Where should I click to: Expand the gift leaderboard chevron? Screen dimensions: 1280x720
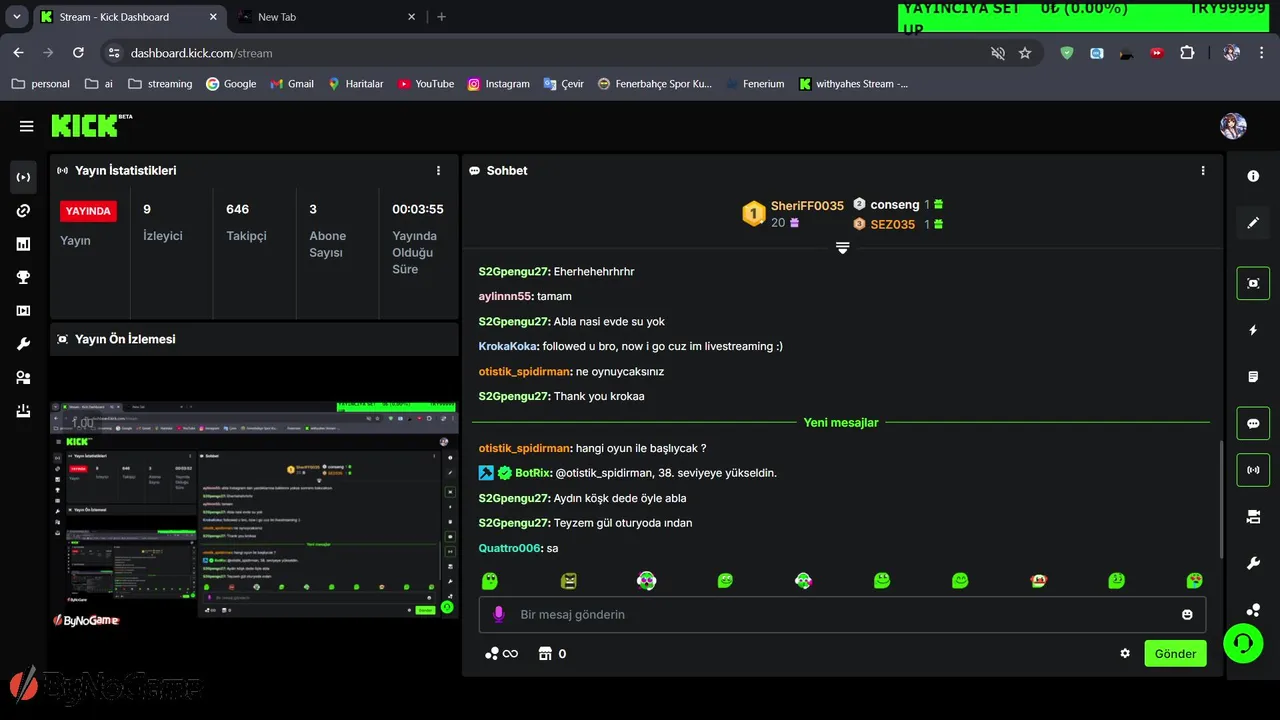point(842,248)
